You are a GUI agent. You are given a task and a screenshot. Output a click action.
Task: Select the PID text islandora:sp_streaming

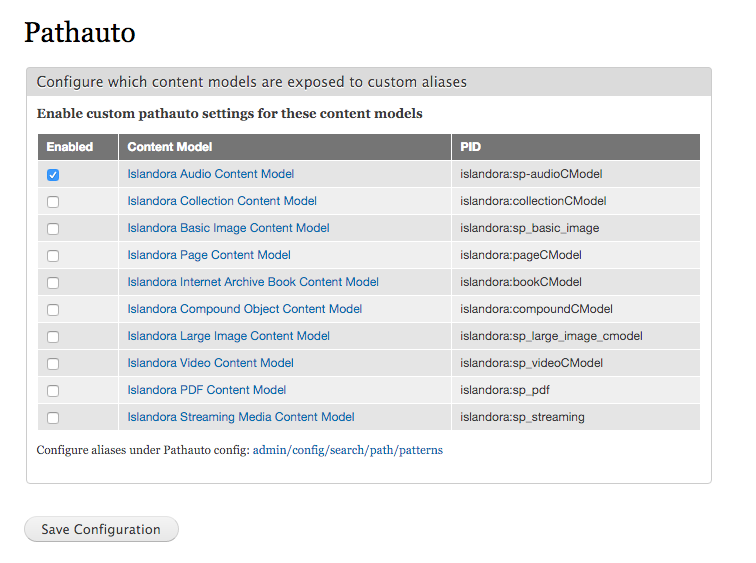(x=522, y=417)
